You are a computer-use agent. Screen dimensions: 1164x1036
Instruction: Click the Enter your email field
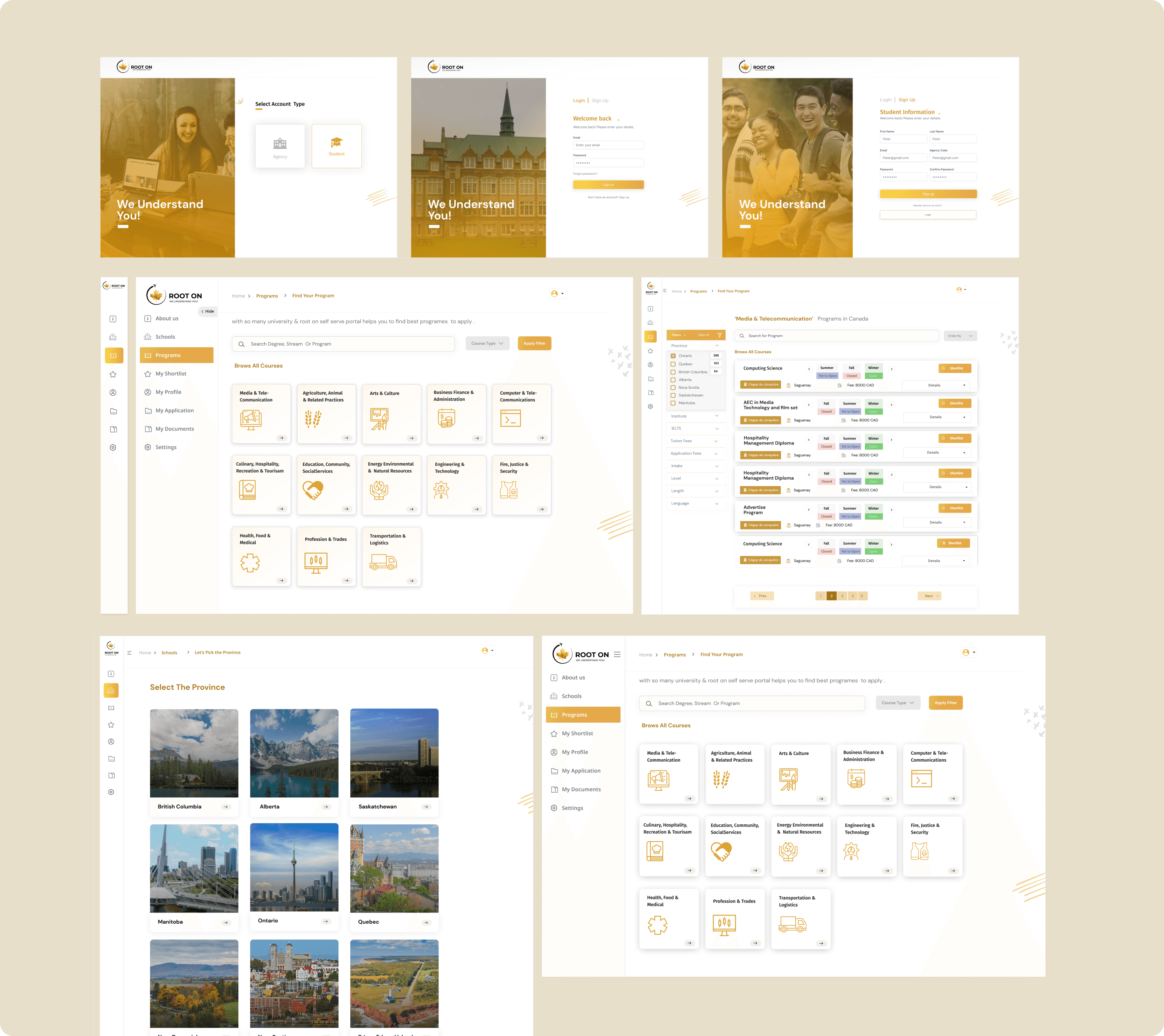(608, 145)
